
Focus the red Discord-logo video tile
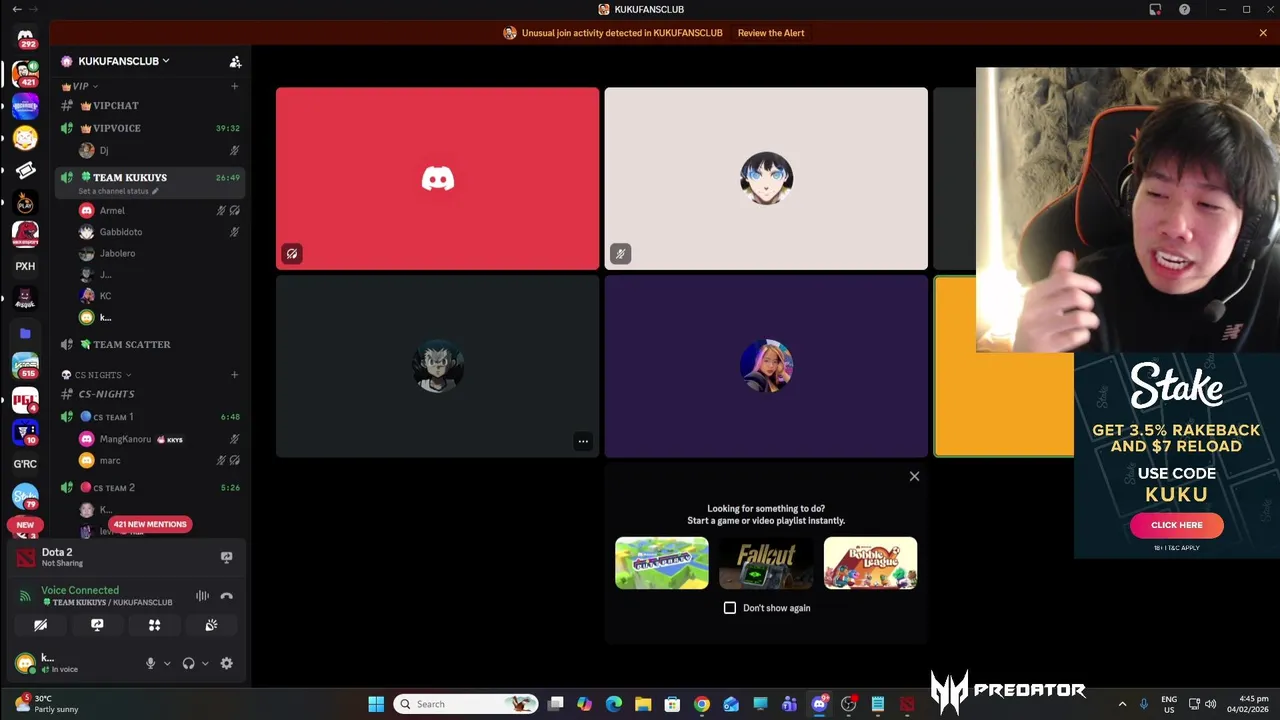438,178
